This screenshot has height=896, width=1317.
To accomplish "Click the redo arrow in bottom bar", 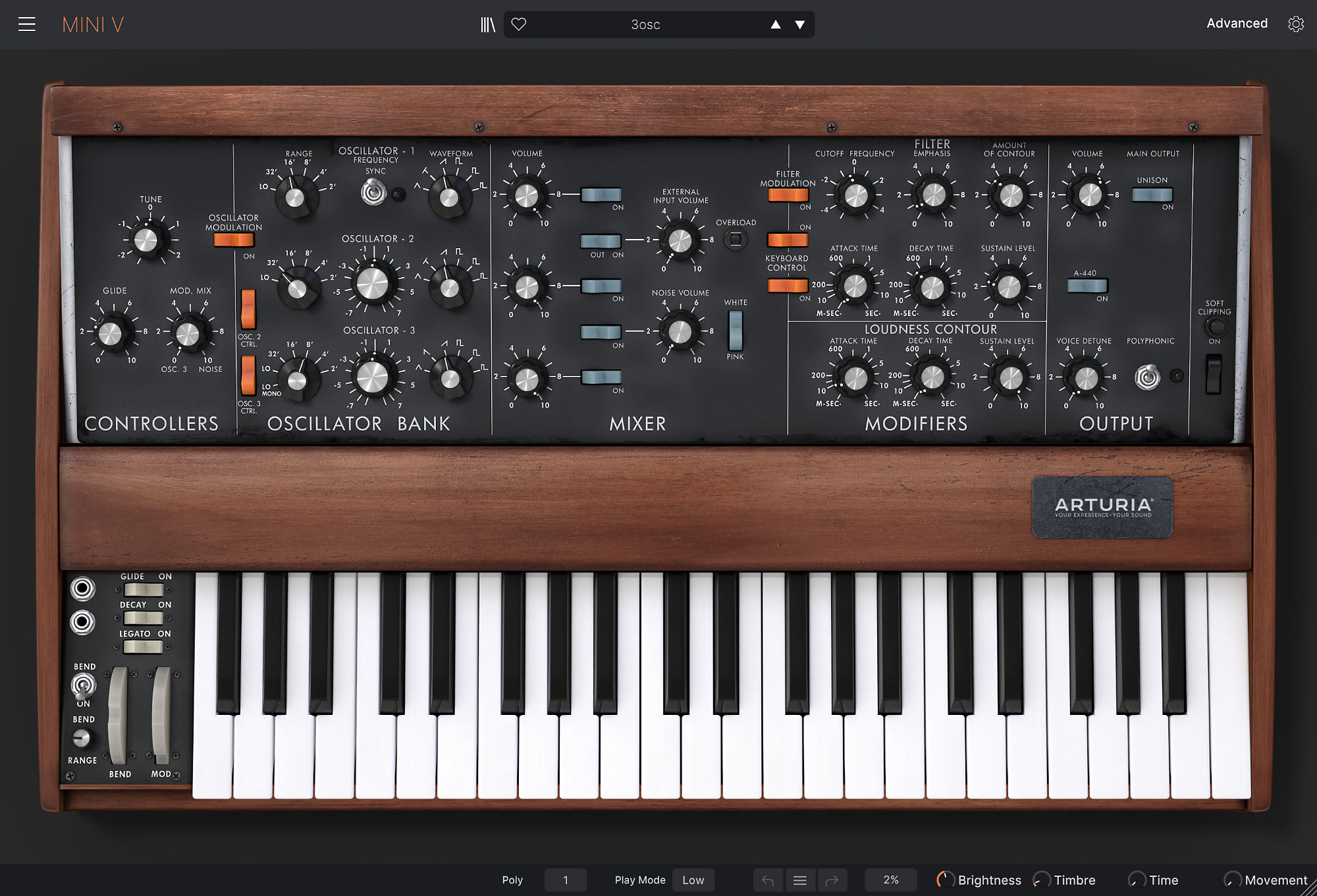I will [x=832, y=880].
